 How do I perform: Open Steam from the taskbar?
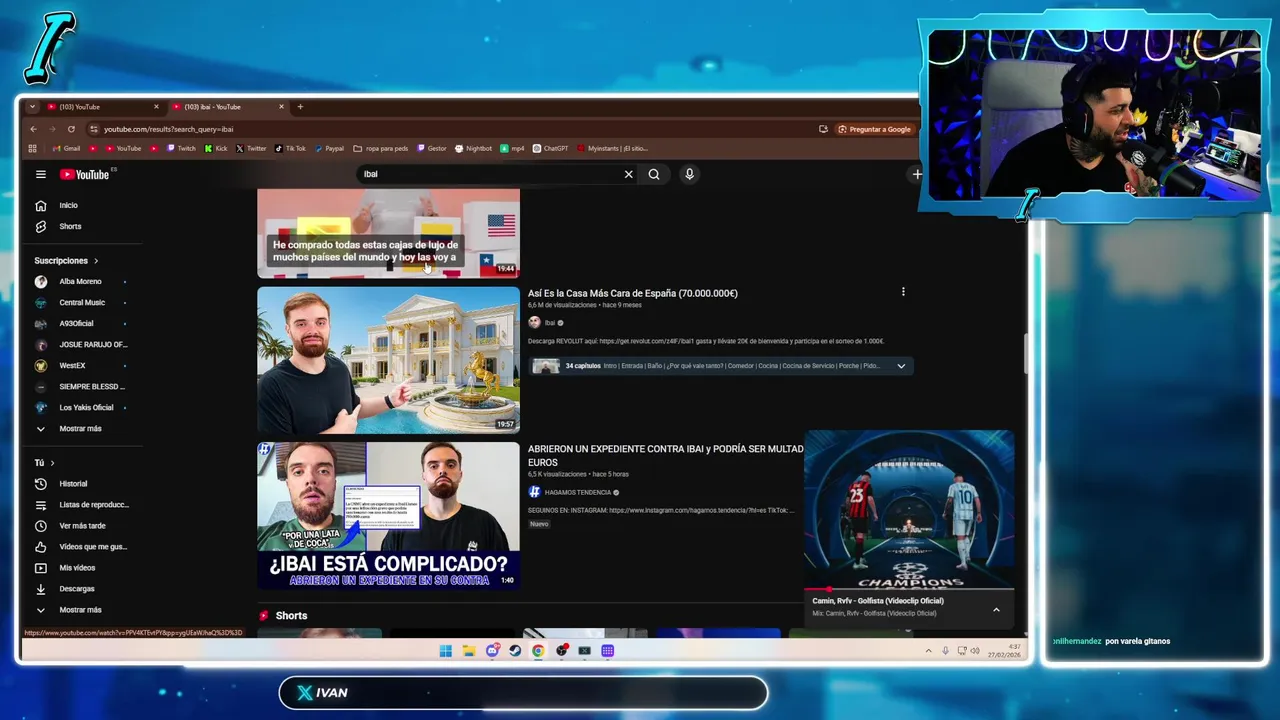pyautogui.click(x=515, y=651)
